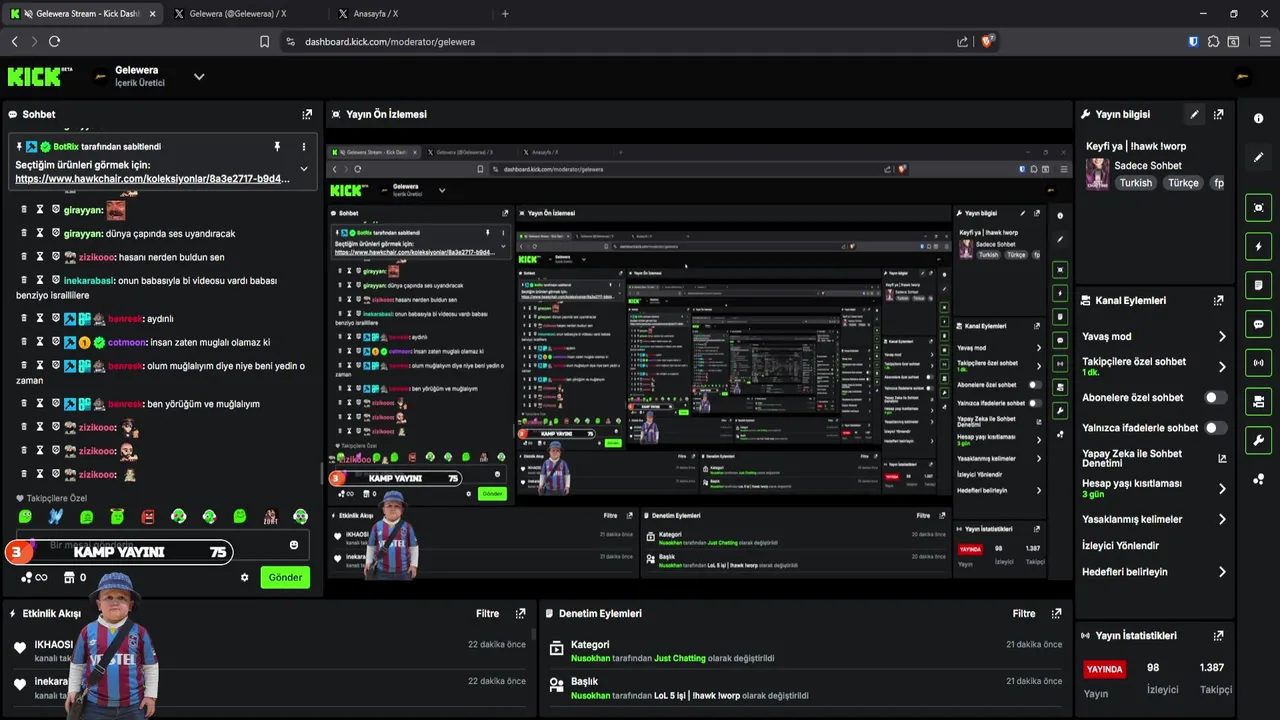Open Hesap yaşı kısıtlaması settings
Screen dimensions: 1280x720
click(1153, 489)
